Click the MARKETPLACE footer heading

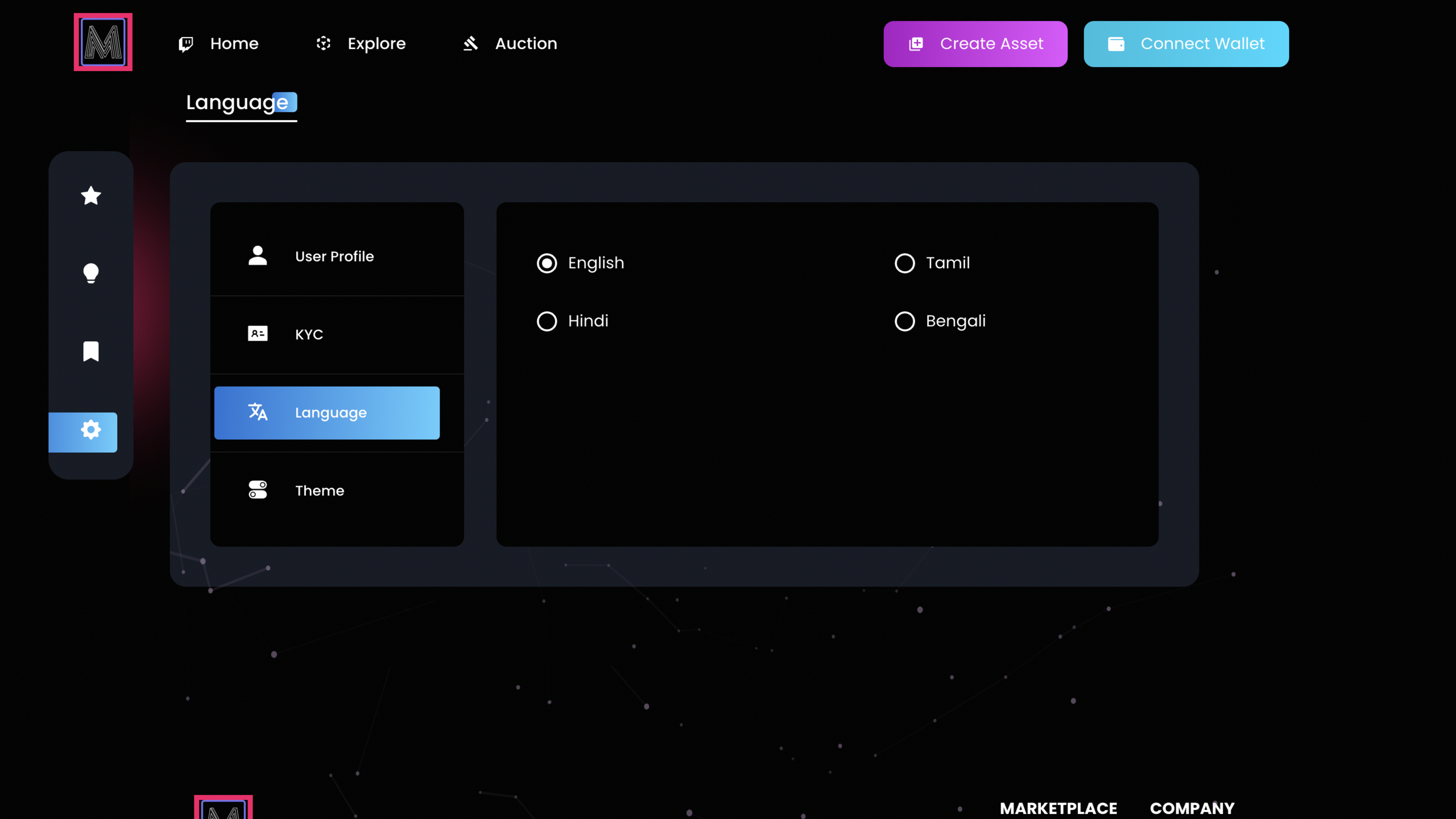tap(1058, 808)
